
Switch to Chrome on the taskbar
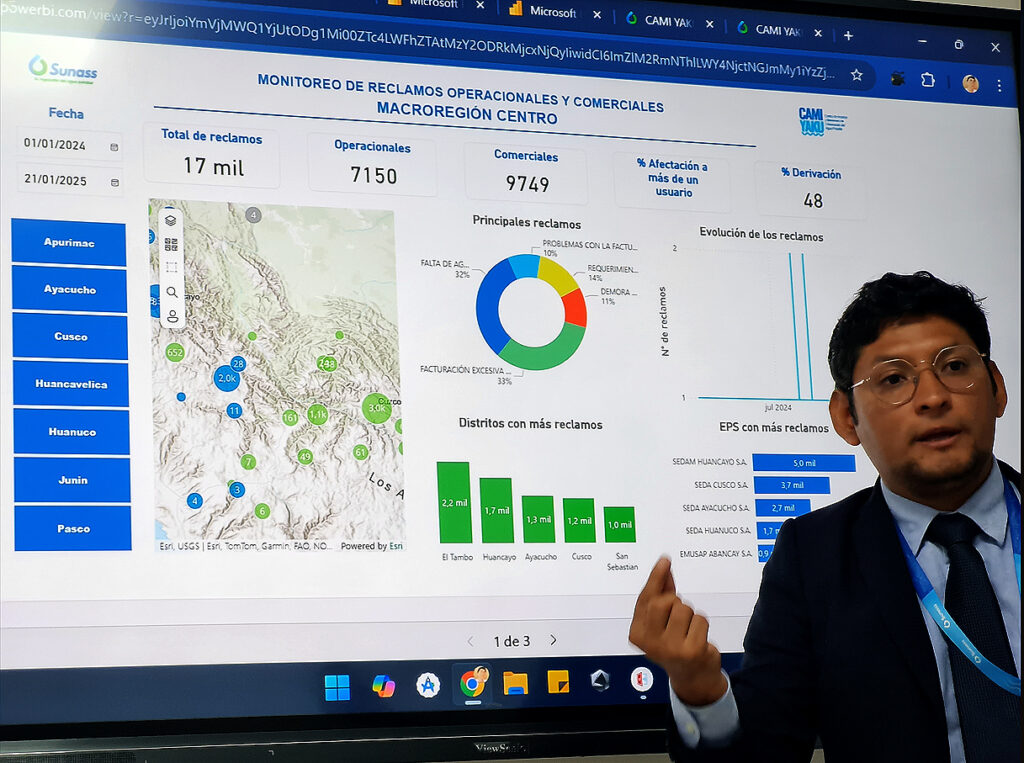(x=473, y=683)
